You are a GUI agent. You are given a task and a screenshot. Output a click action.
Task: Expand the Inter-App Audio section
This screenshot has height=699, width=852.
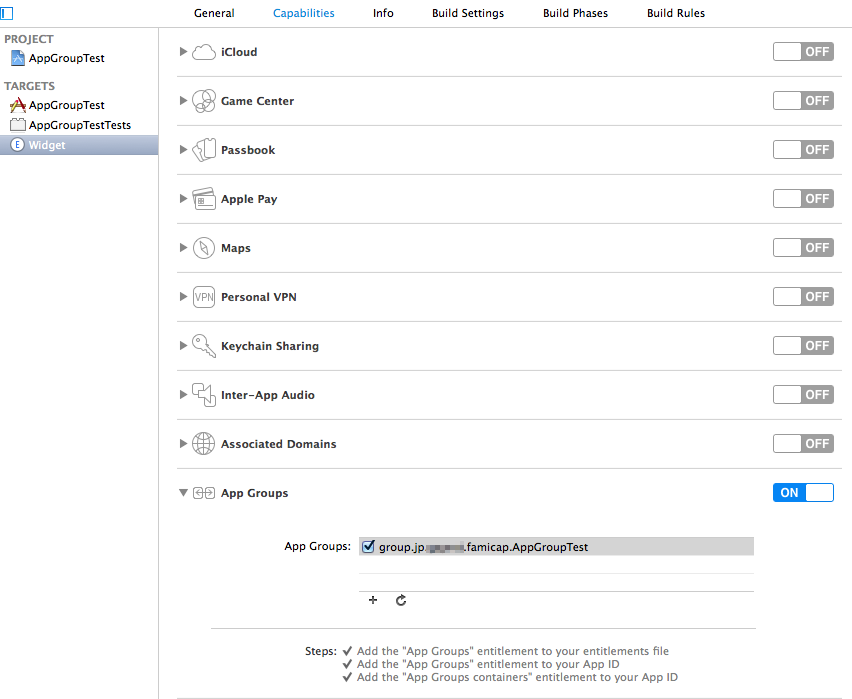point(183,395)
